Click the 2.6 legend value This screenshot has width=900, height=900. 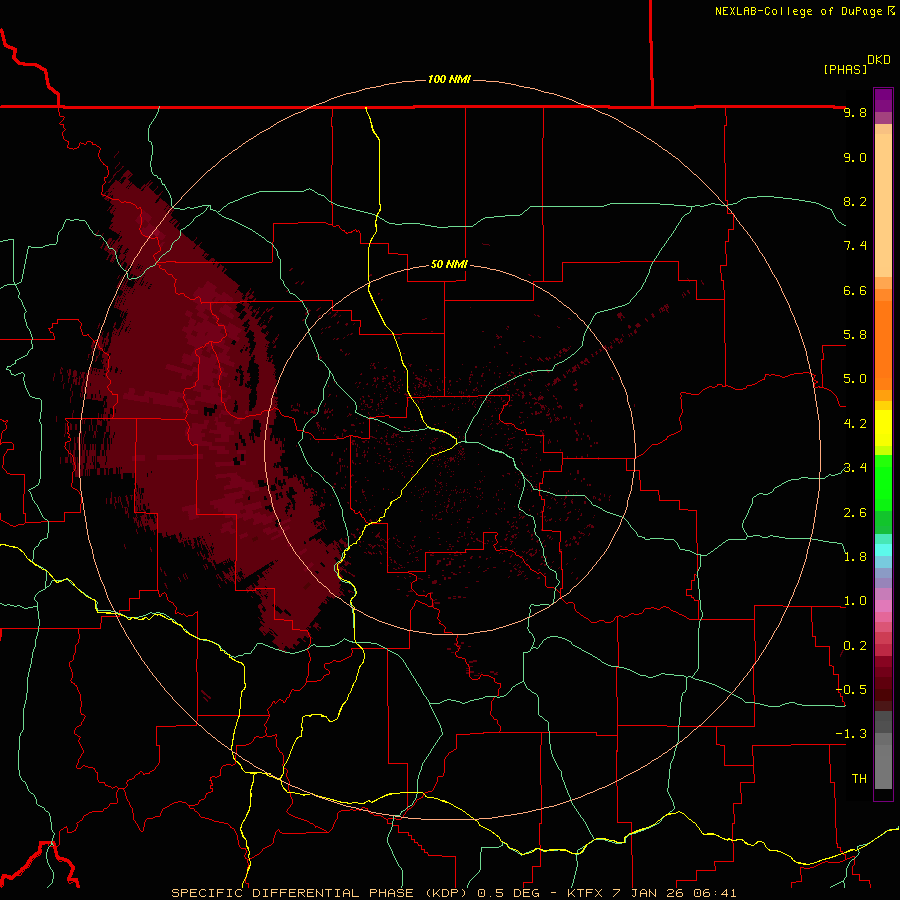tap(855, 513)
